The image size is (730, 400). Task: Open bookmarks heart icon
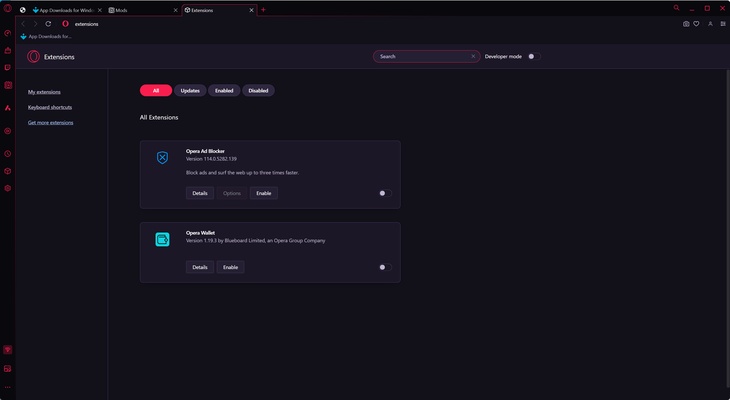coord(696,24)
